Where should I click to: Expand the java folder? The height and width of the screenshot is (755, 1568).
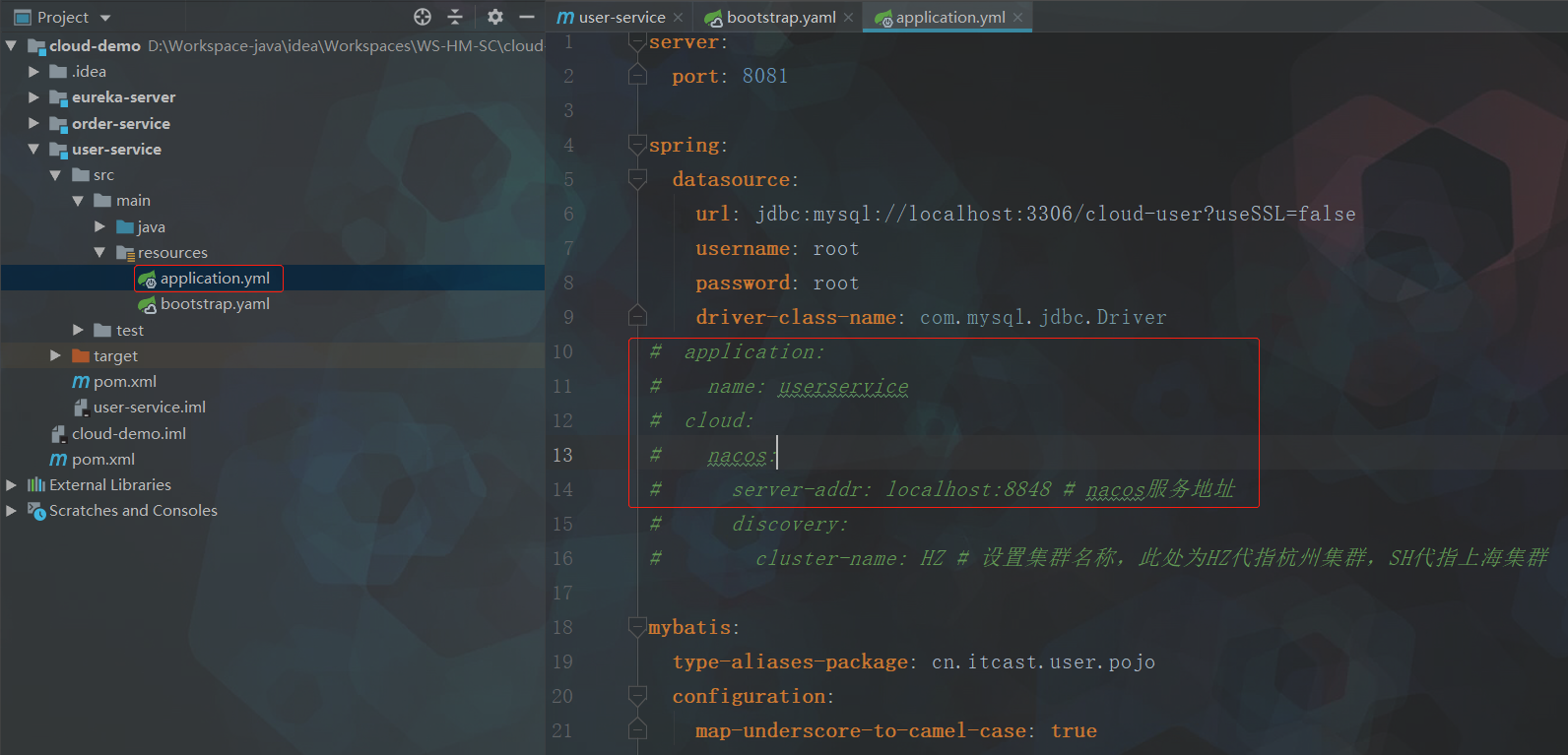pos(99,226)
